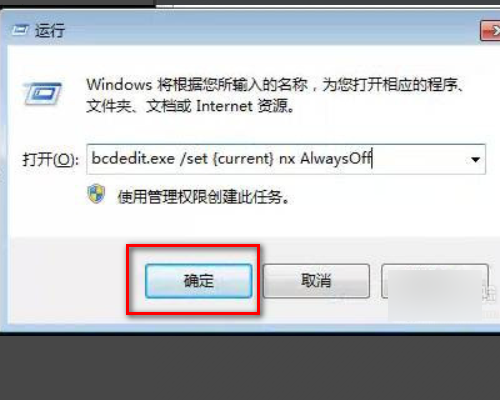Click the word nx in the command
Viewport: 500px width, 400px height.
click(287, 159)
